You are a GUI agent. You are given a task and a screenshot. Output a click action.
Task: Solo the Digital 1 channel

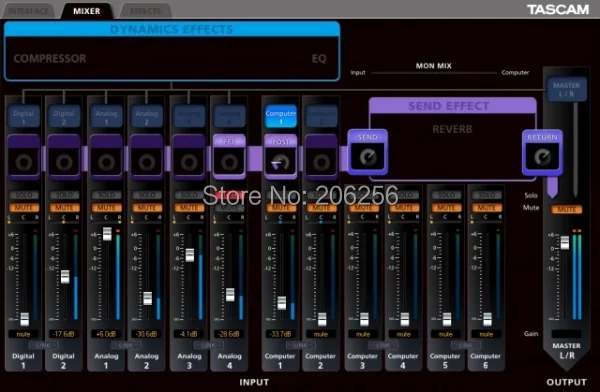tap(23, 195)
